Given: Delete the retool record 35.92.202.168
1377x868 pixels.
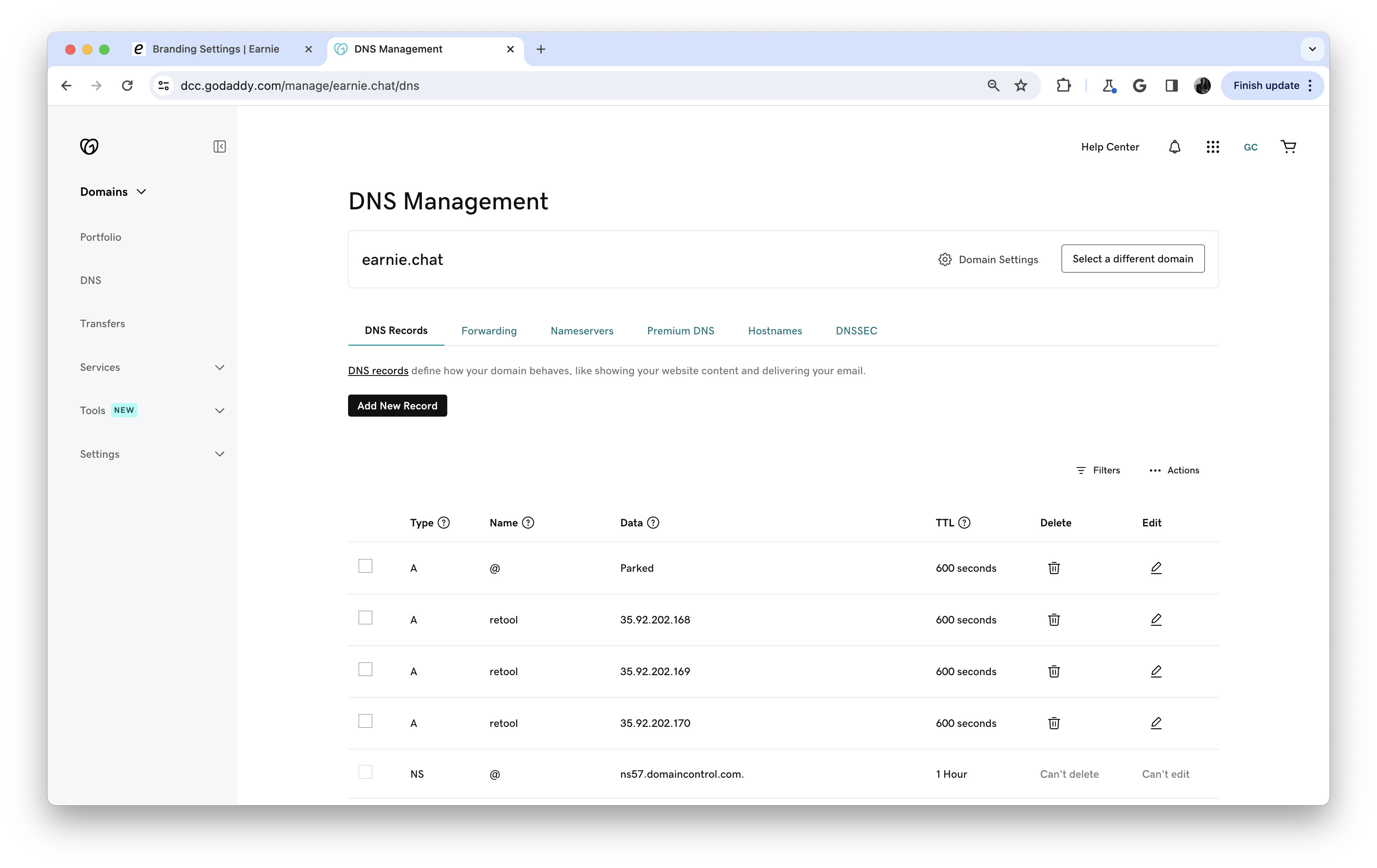Looking at the screenshot, I should (1054, 619).
